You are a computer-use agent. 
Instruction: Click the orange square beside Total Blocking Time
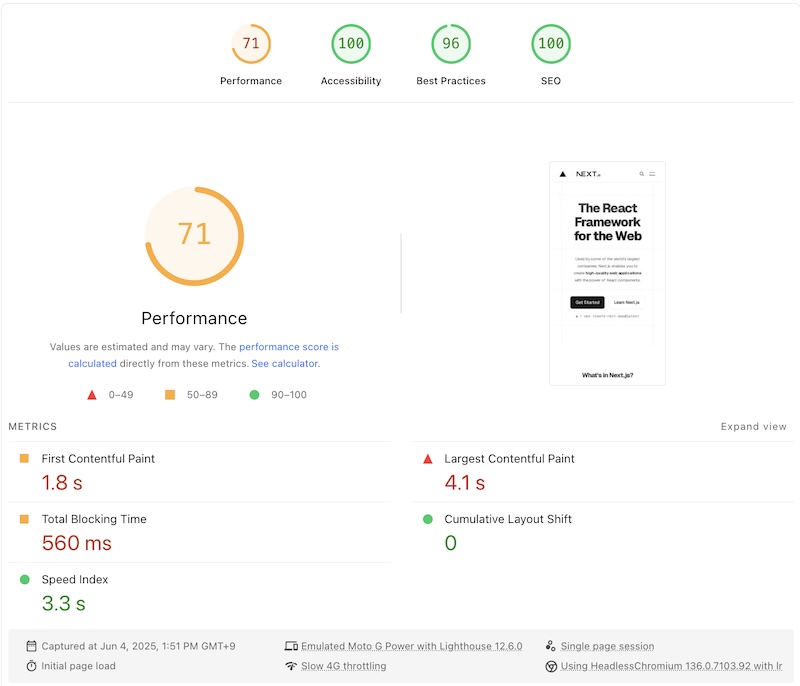[x=24, y=519]
